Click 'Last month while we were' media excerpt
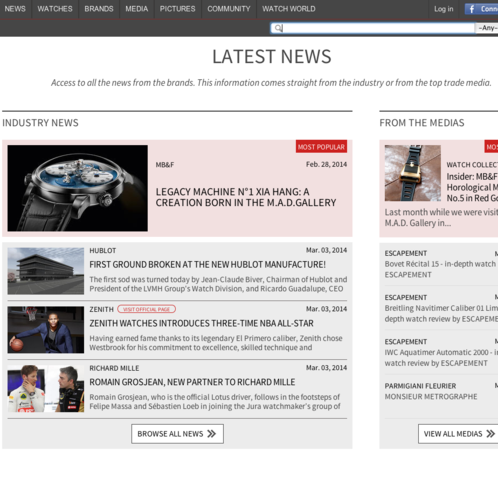This screenshot has height=478, width=498. pos(441,218)
